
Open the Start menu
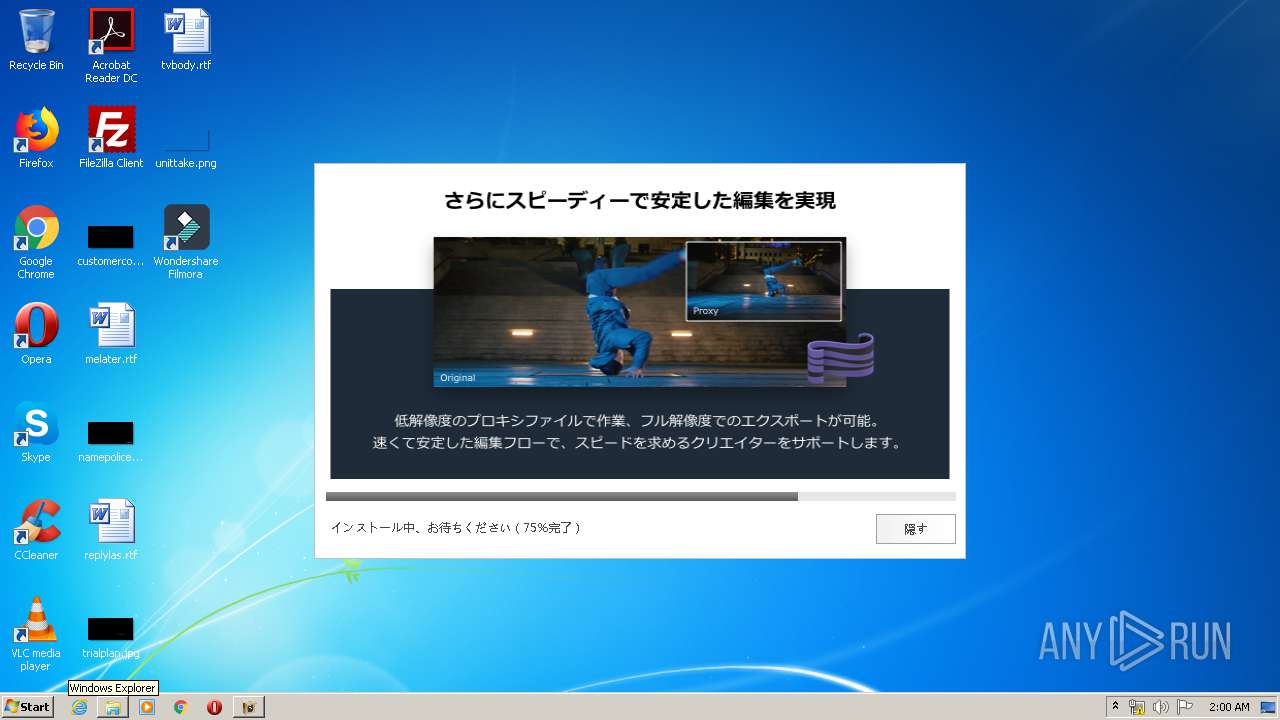[27, 707]
